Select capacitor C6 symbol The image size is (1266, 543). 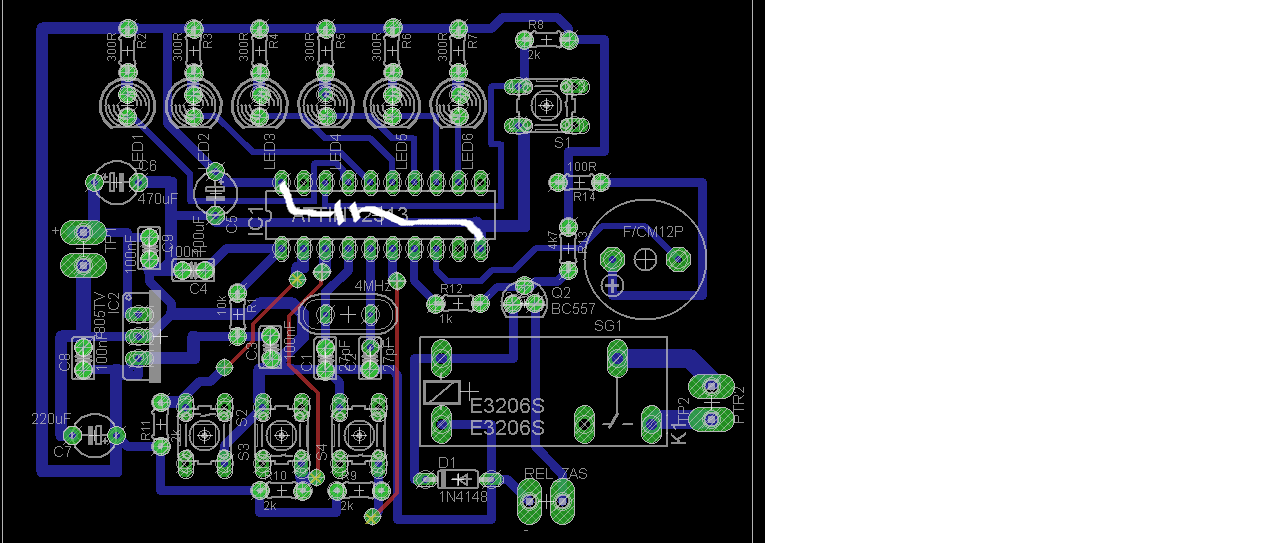(x=117, y=182)
